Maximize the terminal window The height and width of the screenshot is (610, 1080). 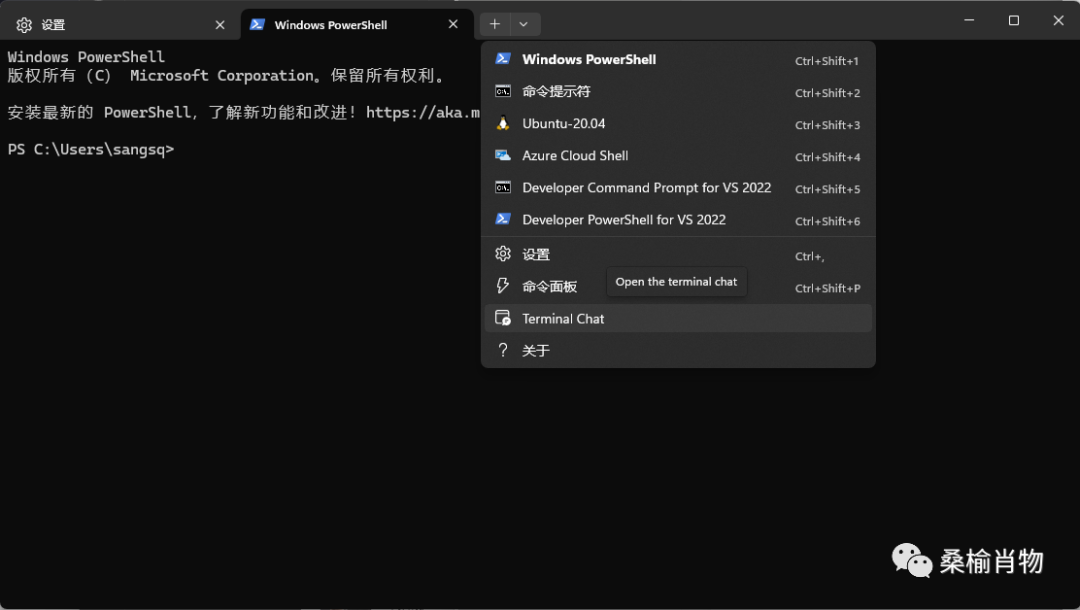[x=1014, y=20]
